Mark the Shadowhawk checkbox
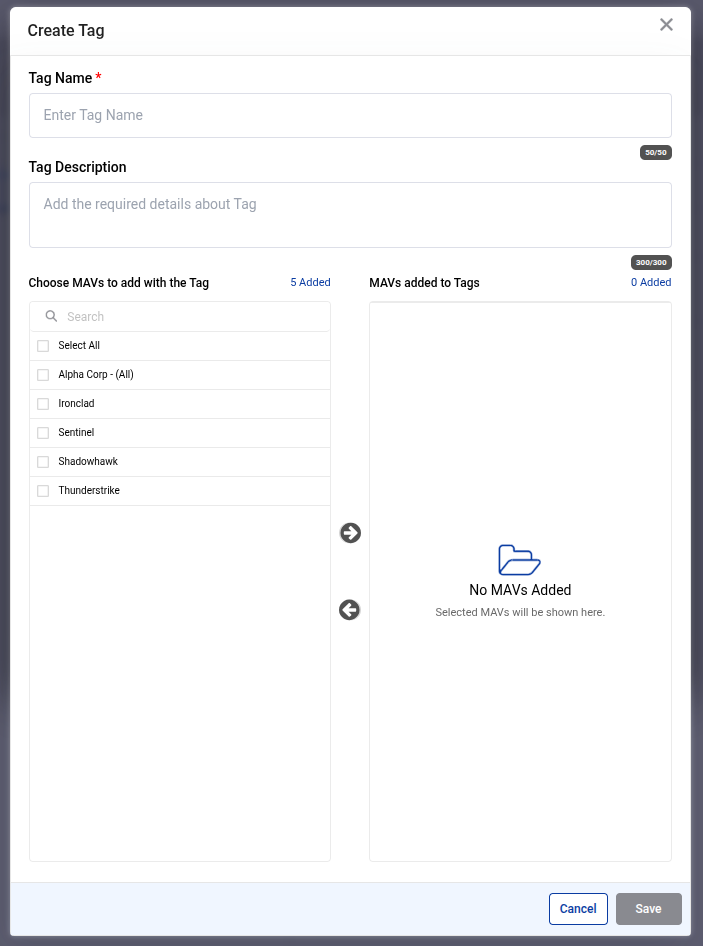The width and height of the screenshot is (703, 946). (x=43, y=462)
